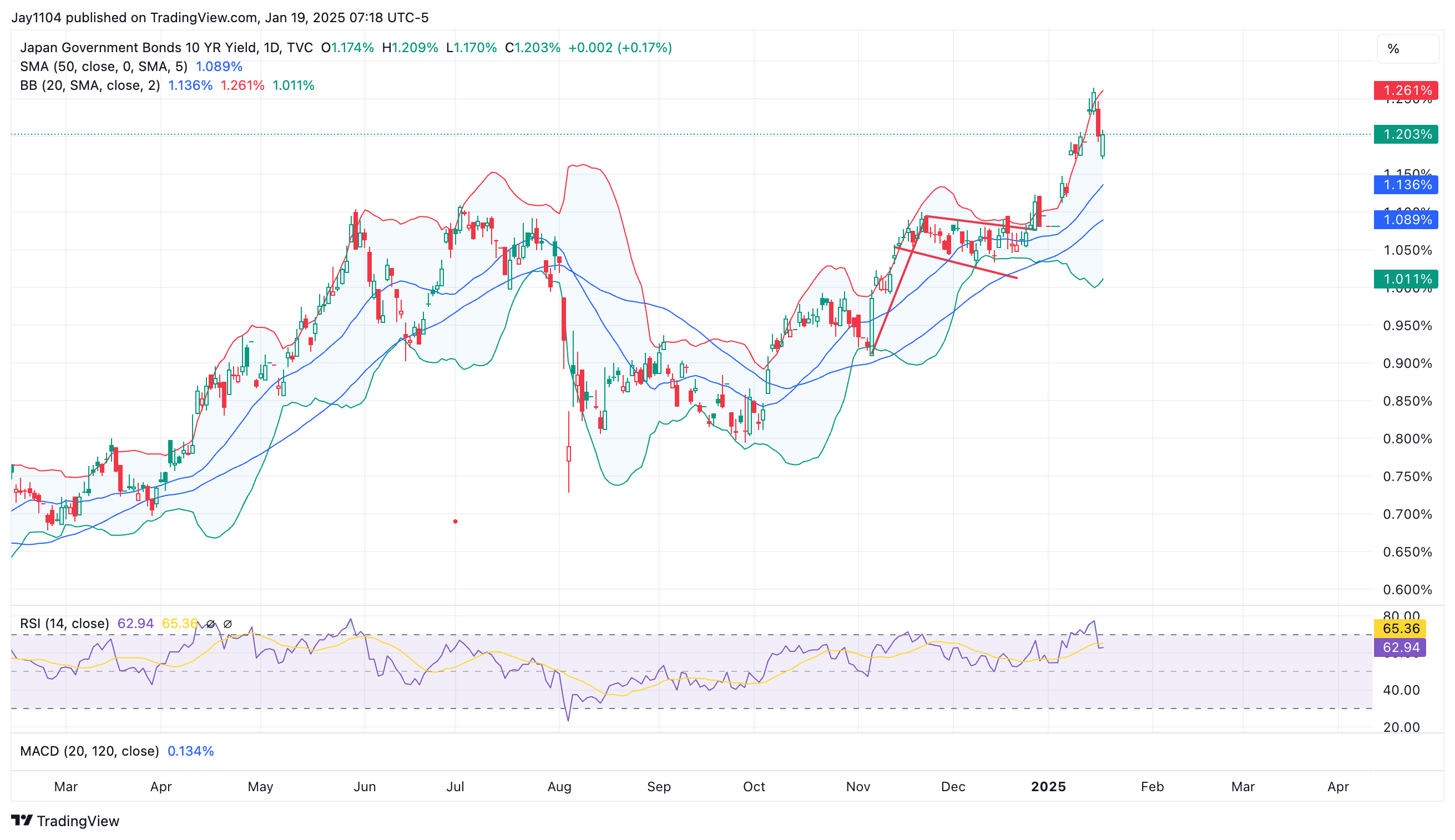The height and width of the screenshot is (840, 1455).
Task: Click the blue 1.136% price scale tag
Action: click(1406, 185)
